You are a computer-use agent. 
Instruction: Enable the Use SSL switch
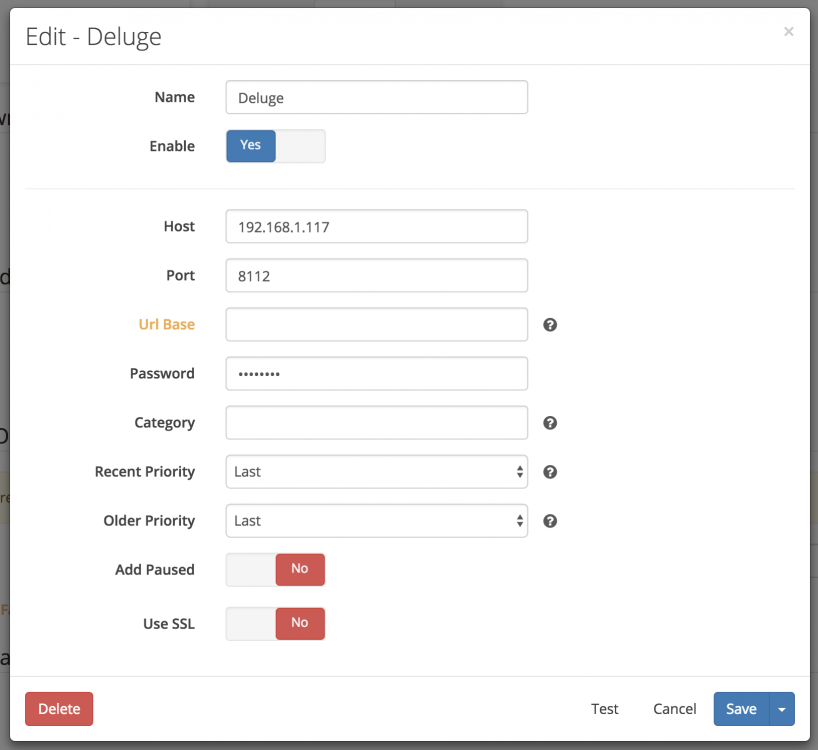[275, 624]
